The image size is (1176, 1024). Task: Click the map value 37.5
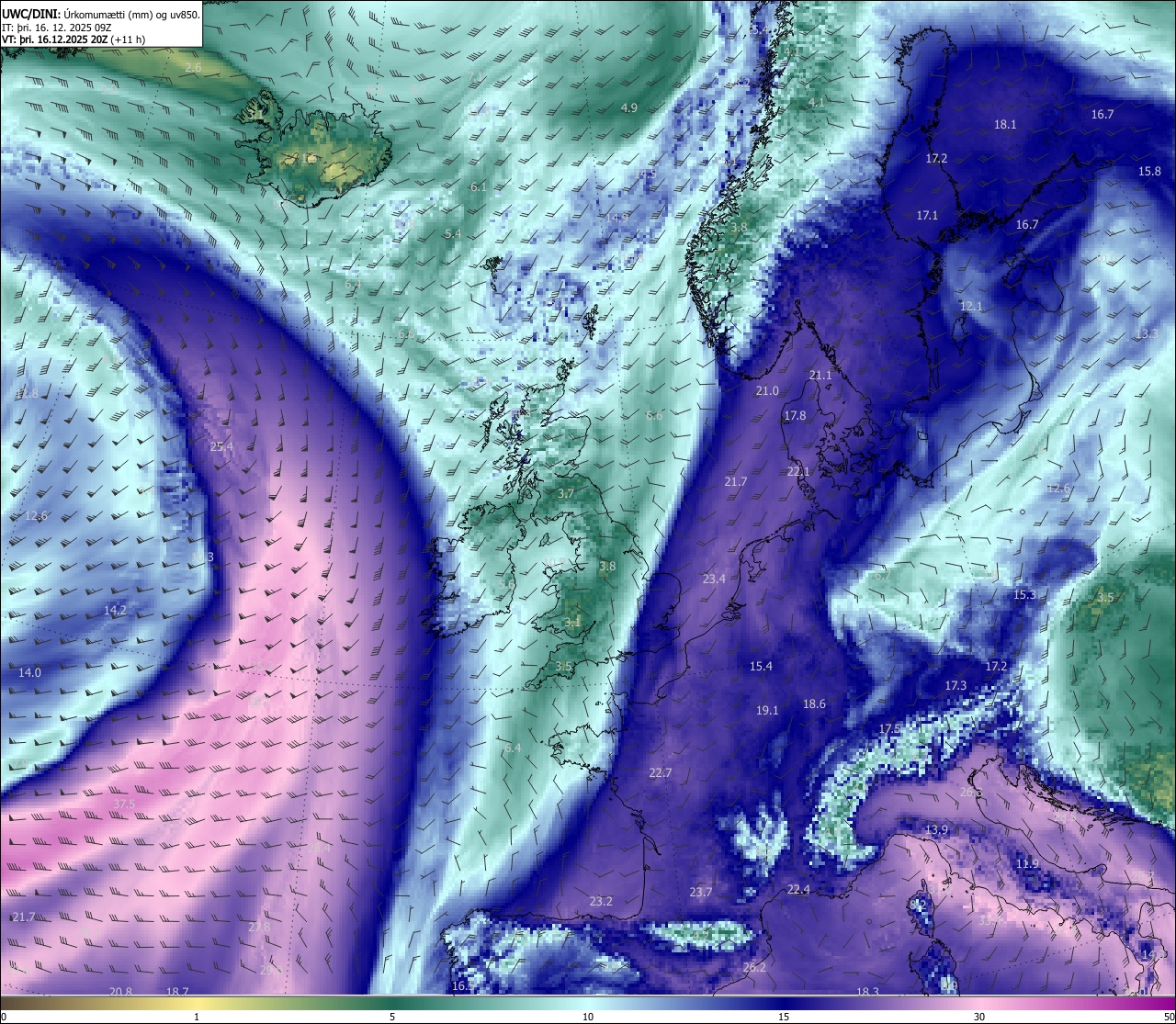click(x=124, y=805)
